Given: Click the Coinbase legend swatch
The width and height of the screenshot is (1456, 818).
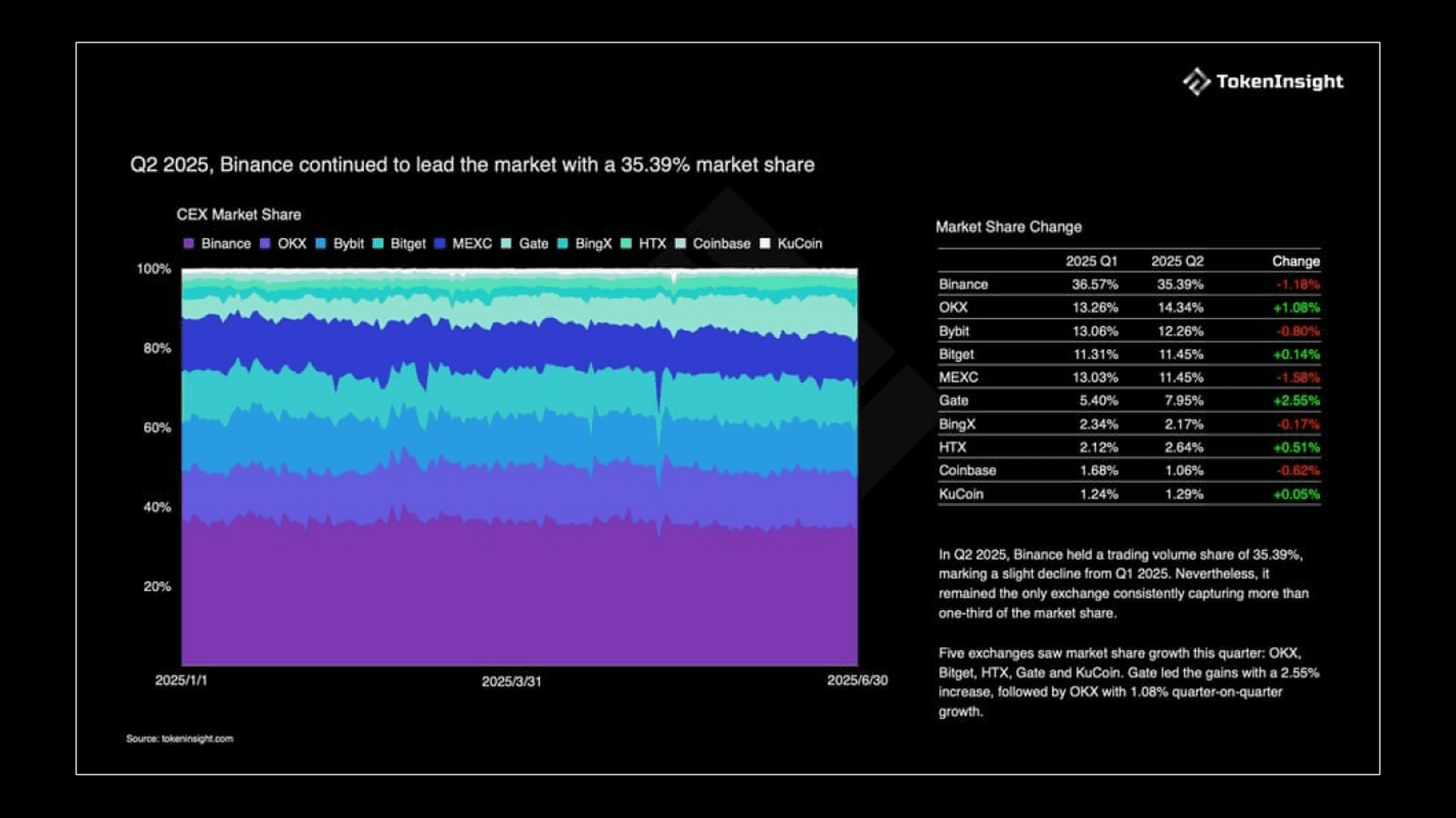Looking at the screenshot, I should pos(680,243).
